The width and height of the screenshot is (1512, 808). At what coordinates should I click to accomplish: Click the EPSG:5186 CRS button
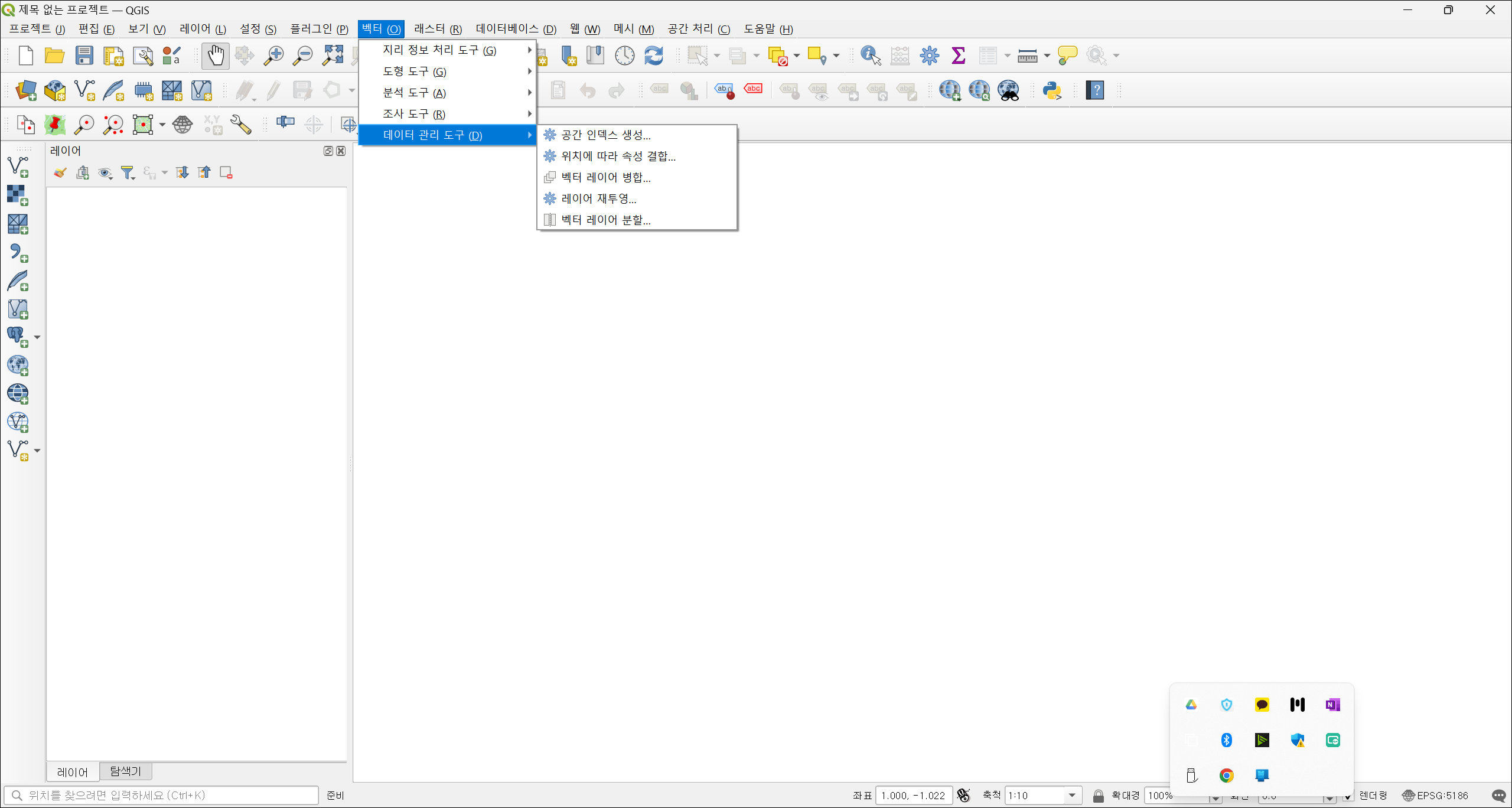coord(1435,796)
